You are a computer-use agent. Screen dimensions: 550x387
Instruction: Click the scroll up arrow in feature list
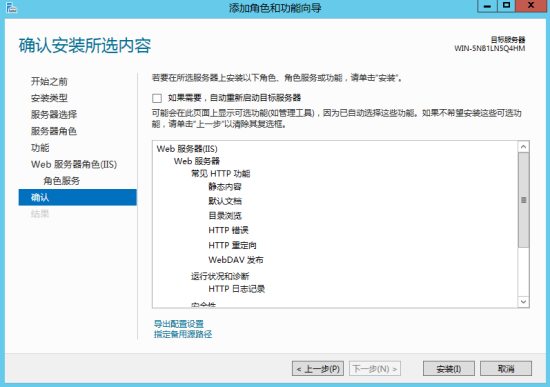pyautogui.click(x=523, y=147)
